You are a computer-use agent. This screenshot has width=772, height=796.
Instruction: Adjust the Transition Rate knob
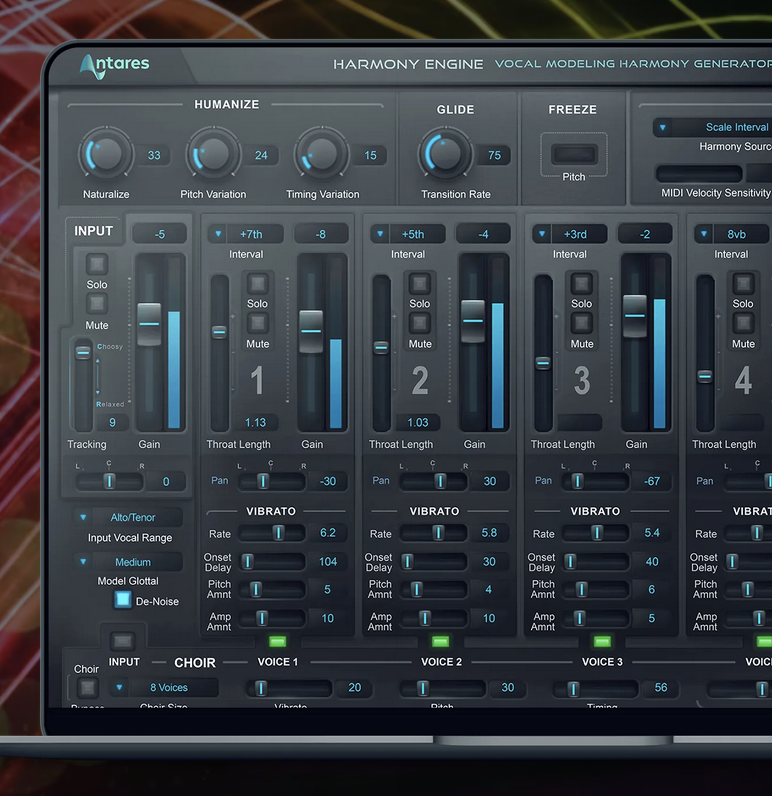tap(445, 153)
